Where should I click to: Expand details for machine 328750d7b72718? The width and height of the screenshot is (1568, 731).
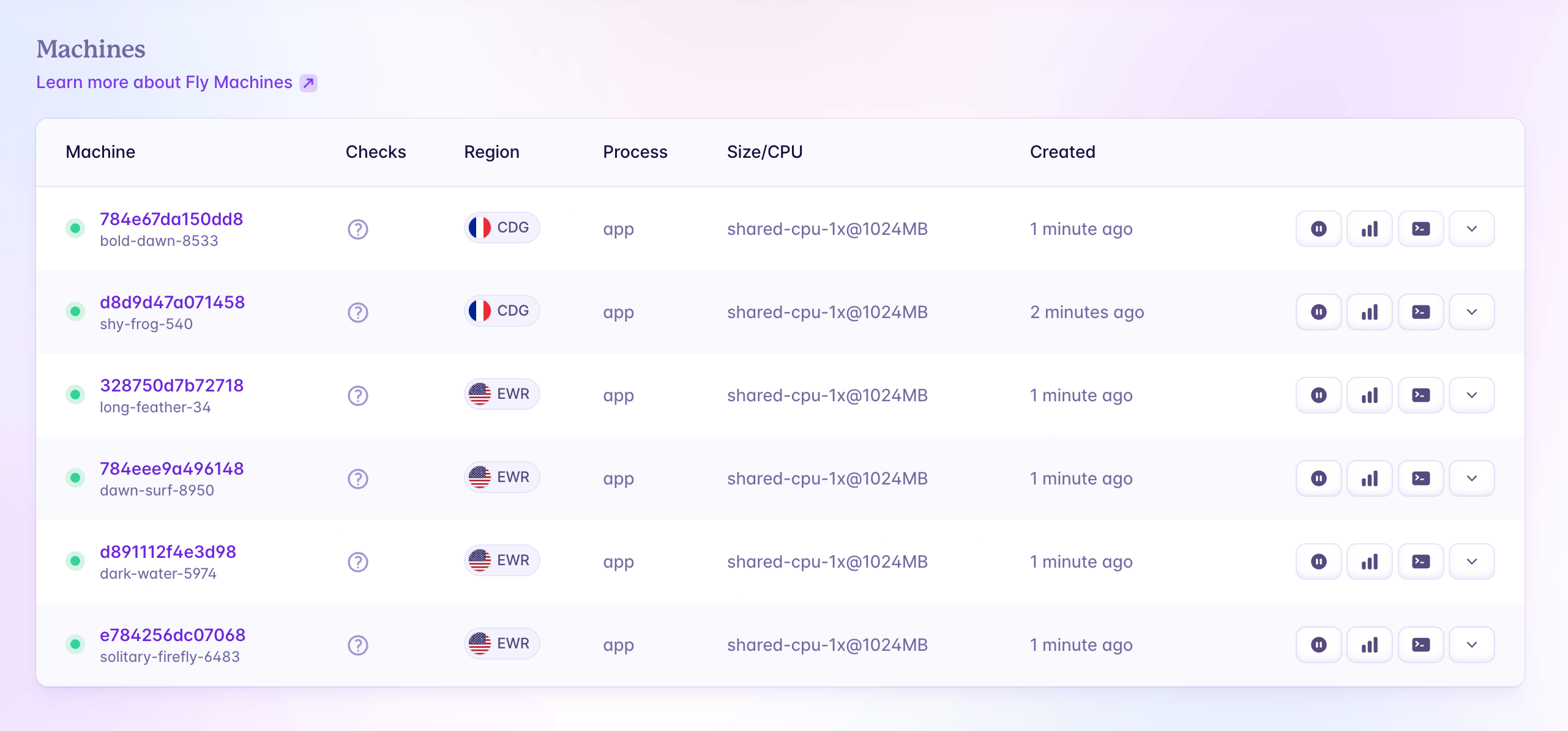1471,395
